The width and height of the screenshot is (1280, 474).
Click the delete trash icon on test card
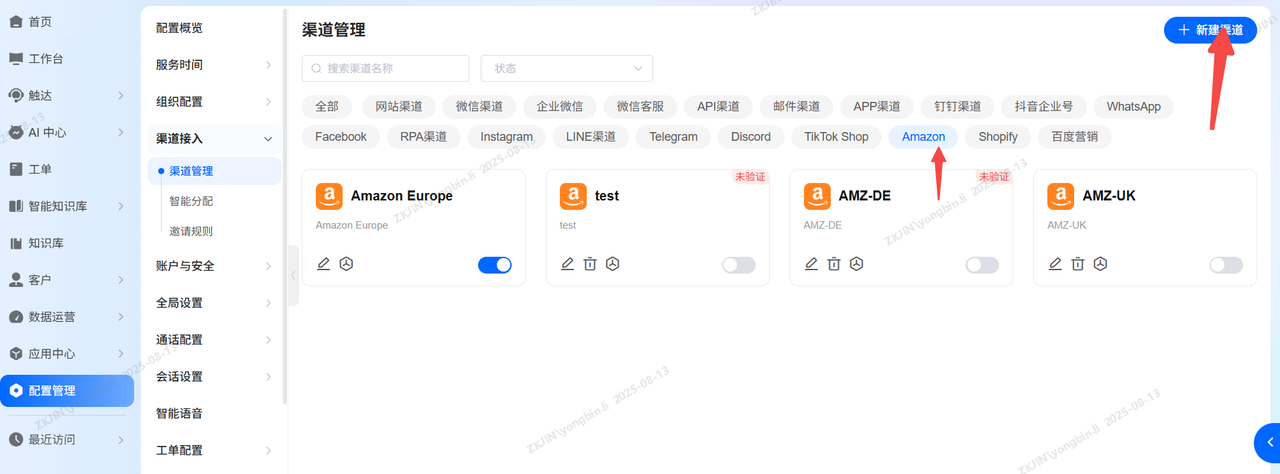click(590, 264)
